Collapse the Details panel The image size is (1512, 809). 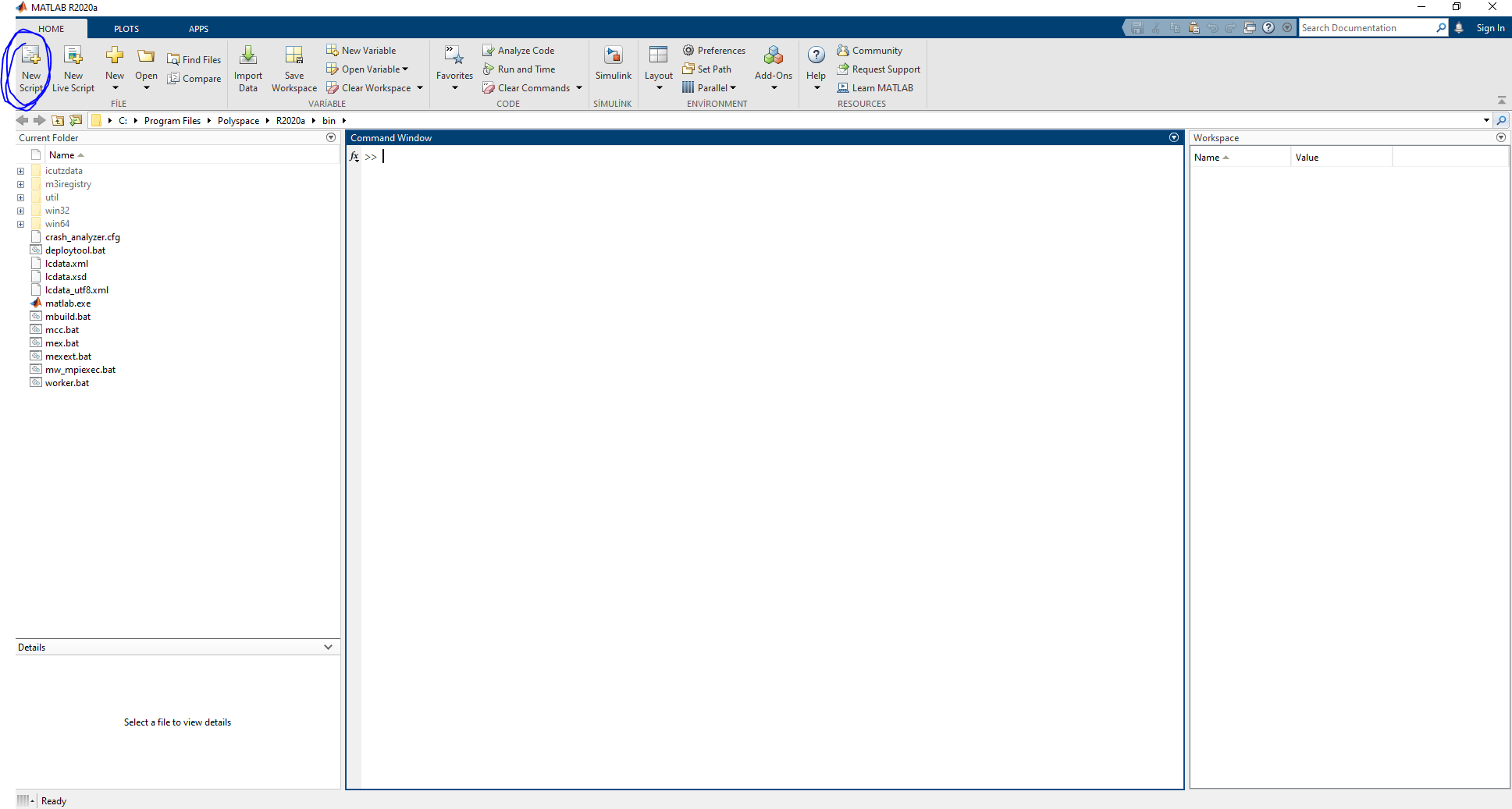click(x=329, y=647)
